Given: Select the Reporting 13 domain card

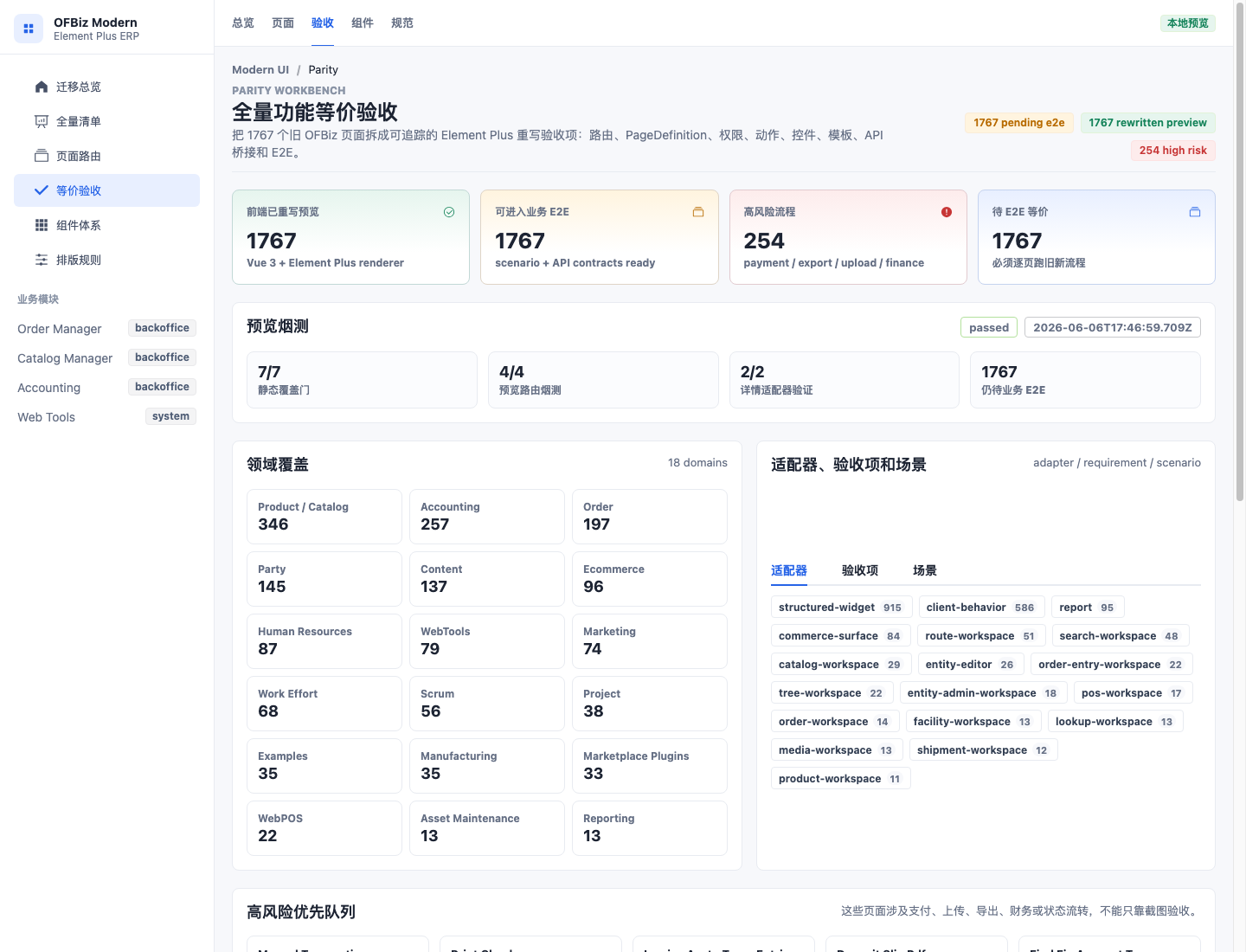Looking at the screenshot, I should click(x=650, y=828).
